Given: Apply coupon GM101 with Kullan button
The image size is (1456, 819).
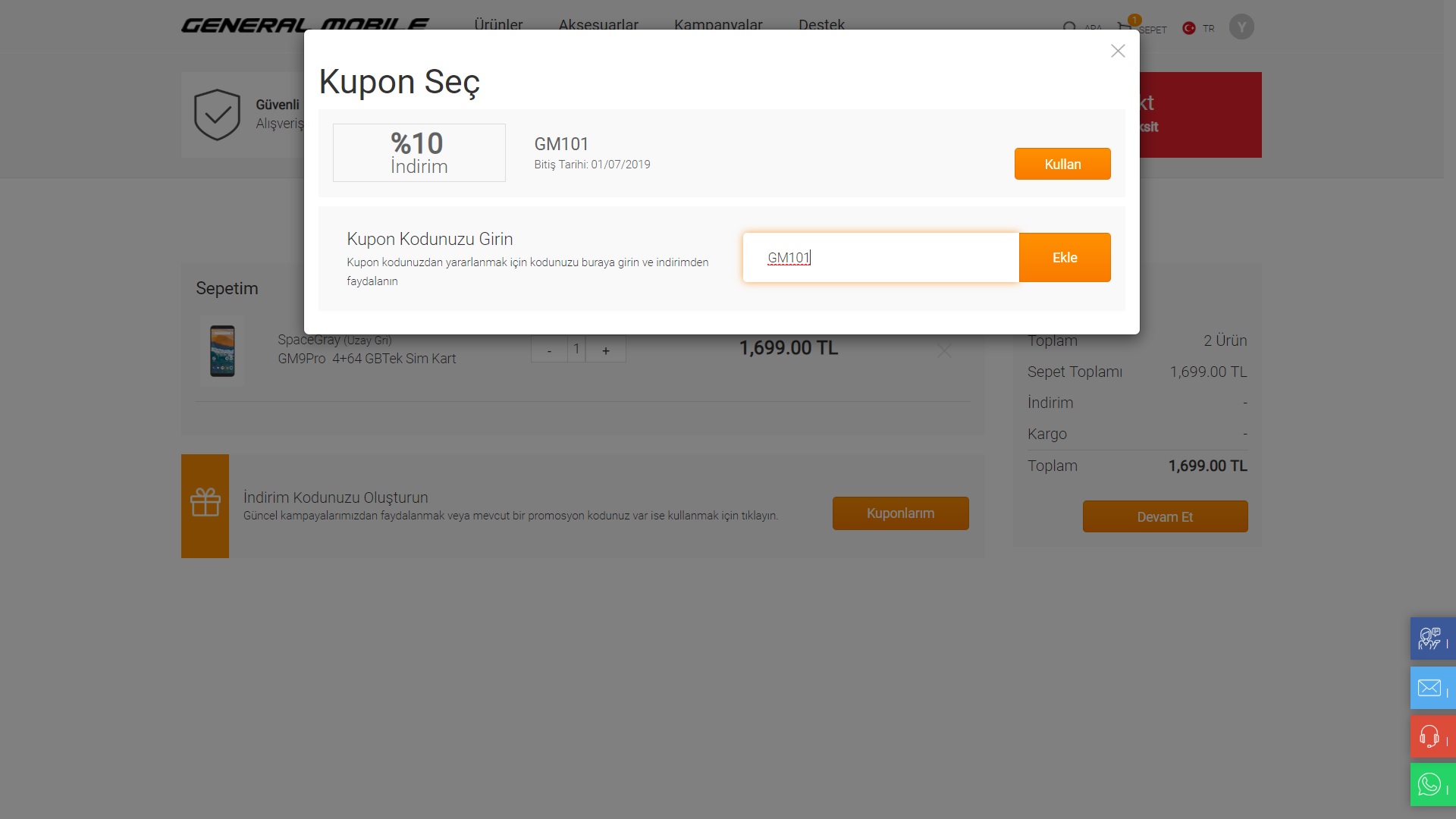Looking at the screenshot, I should 1062,164.
